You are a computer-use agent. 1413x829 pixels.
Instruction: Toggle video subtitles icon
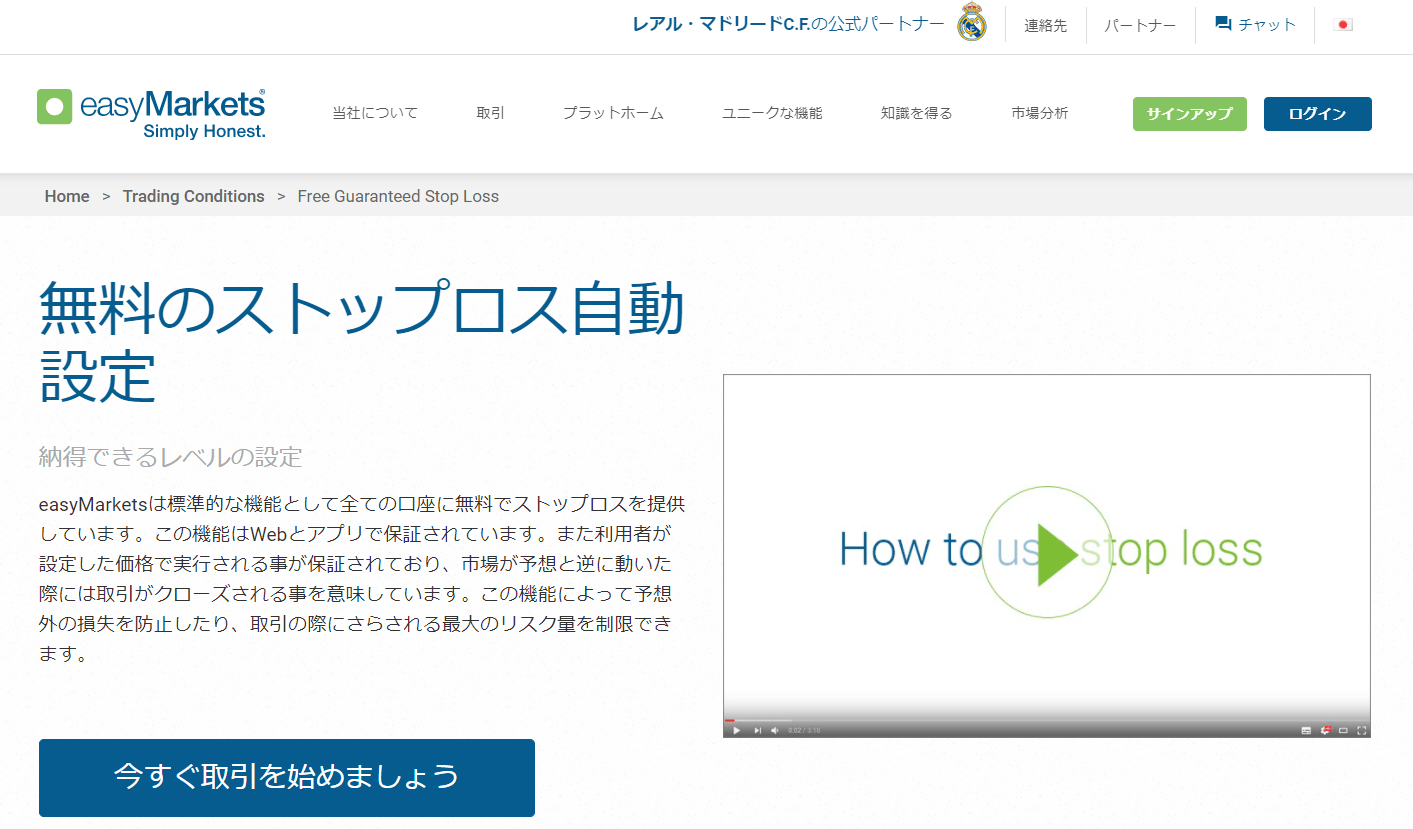click(x=1306, y=730)
